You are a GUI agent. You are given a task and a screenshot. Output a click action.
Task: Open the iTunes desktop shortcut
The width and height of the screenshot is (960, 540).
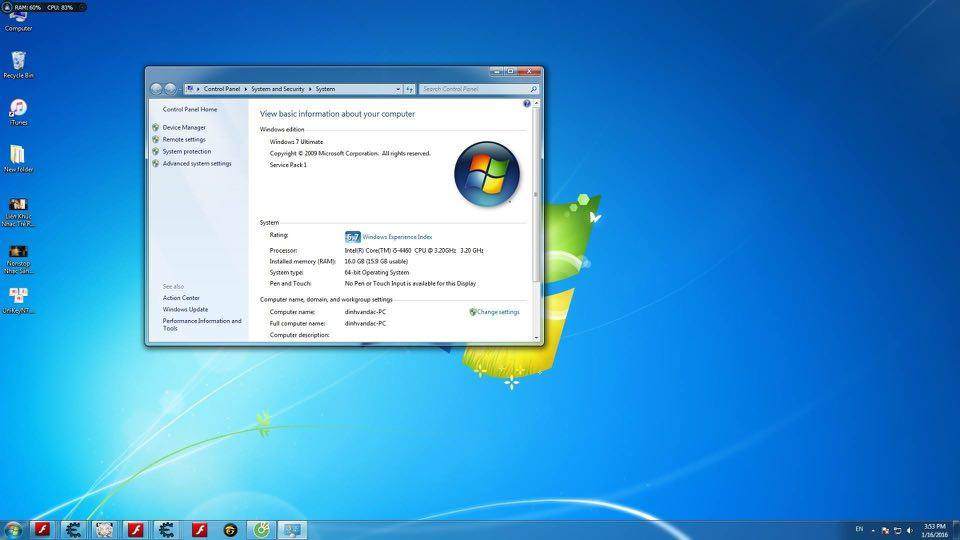coord(17,109)
